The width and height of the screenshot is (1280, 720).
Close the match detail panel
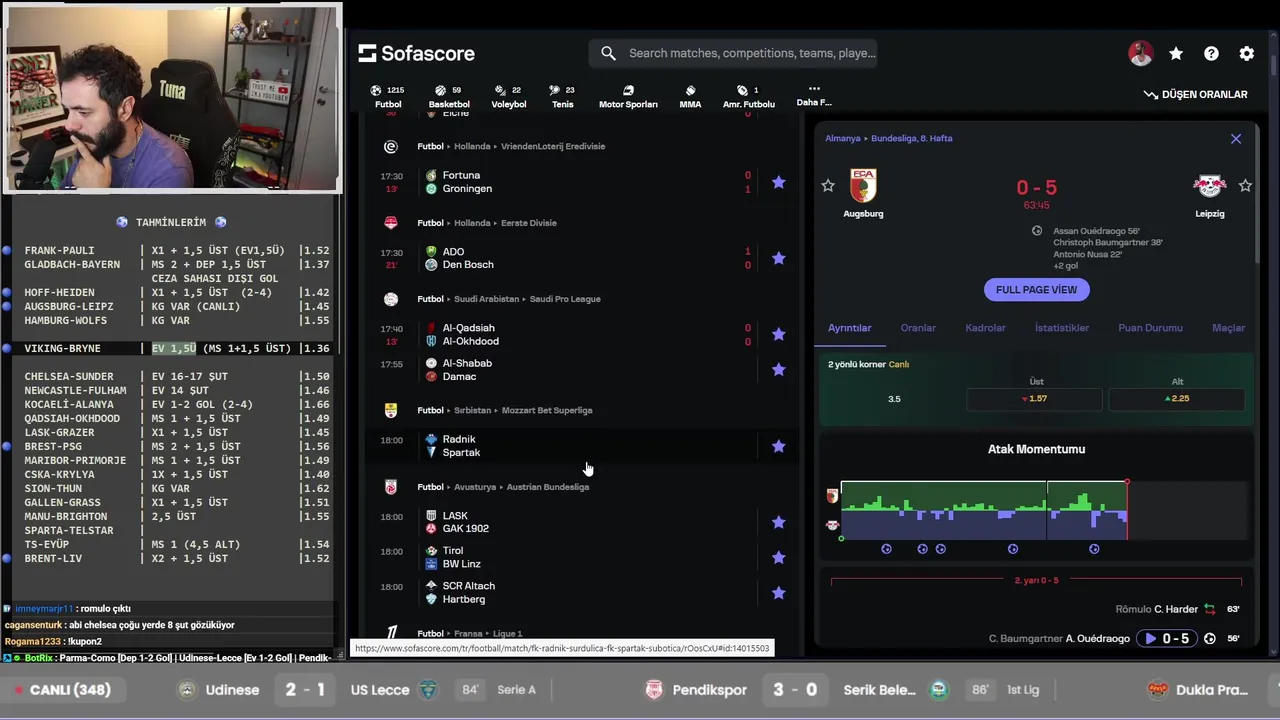coord(1236,139)
